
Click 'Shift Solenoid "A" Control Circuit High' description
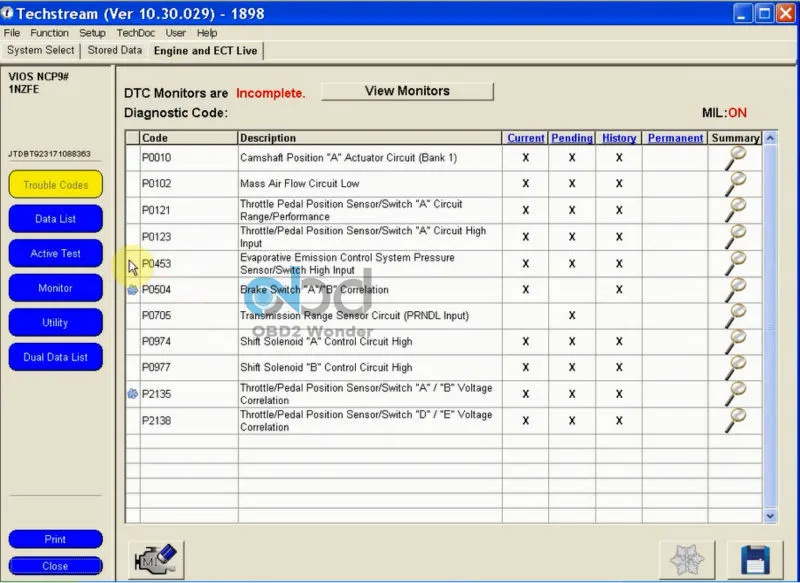(x=326, y=342)
